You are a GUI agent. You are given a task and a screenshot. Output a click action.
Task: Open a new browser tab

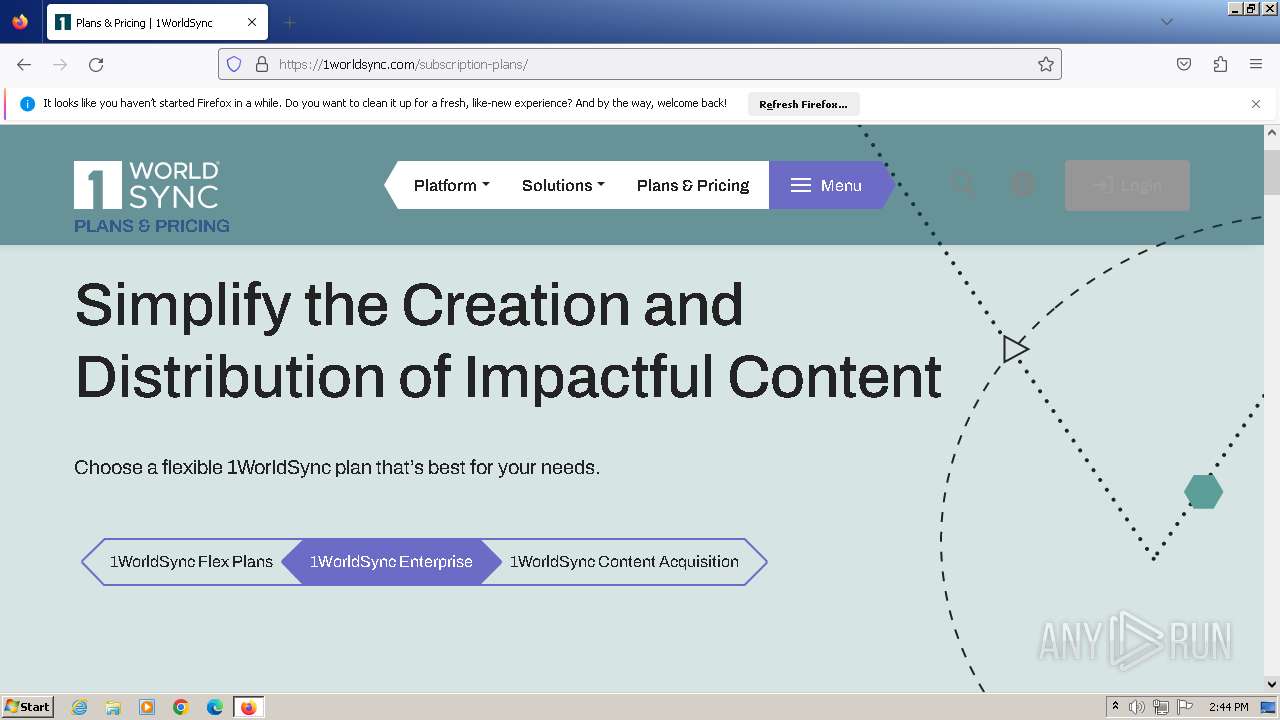(289, 22)
